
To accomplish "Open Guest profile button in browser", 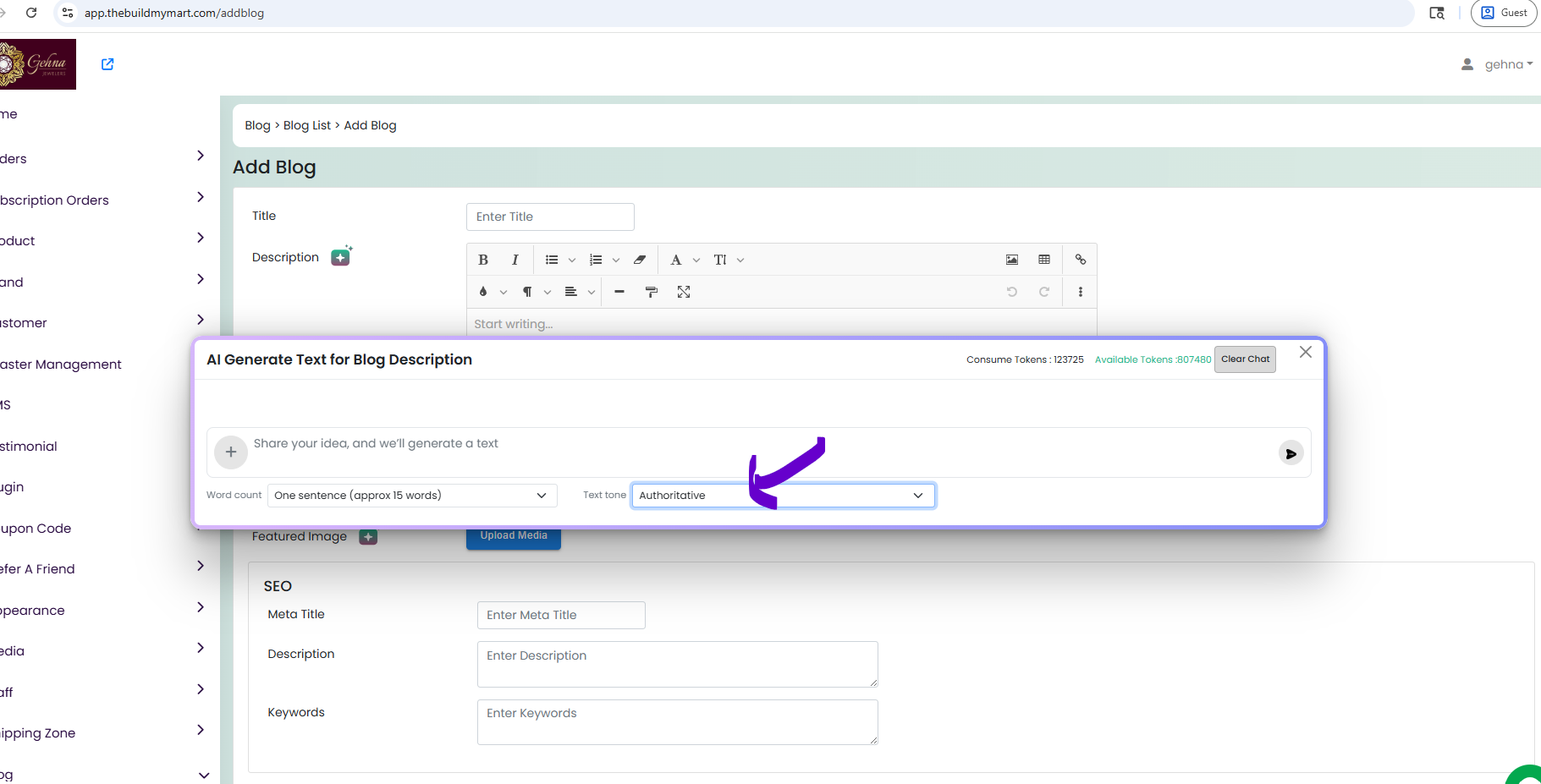I will (x=1504, y=13).
